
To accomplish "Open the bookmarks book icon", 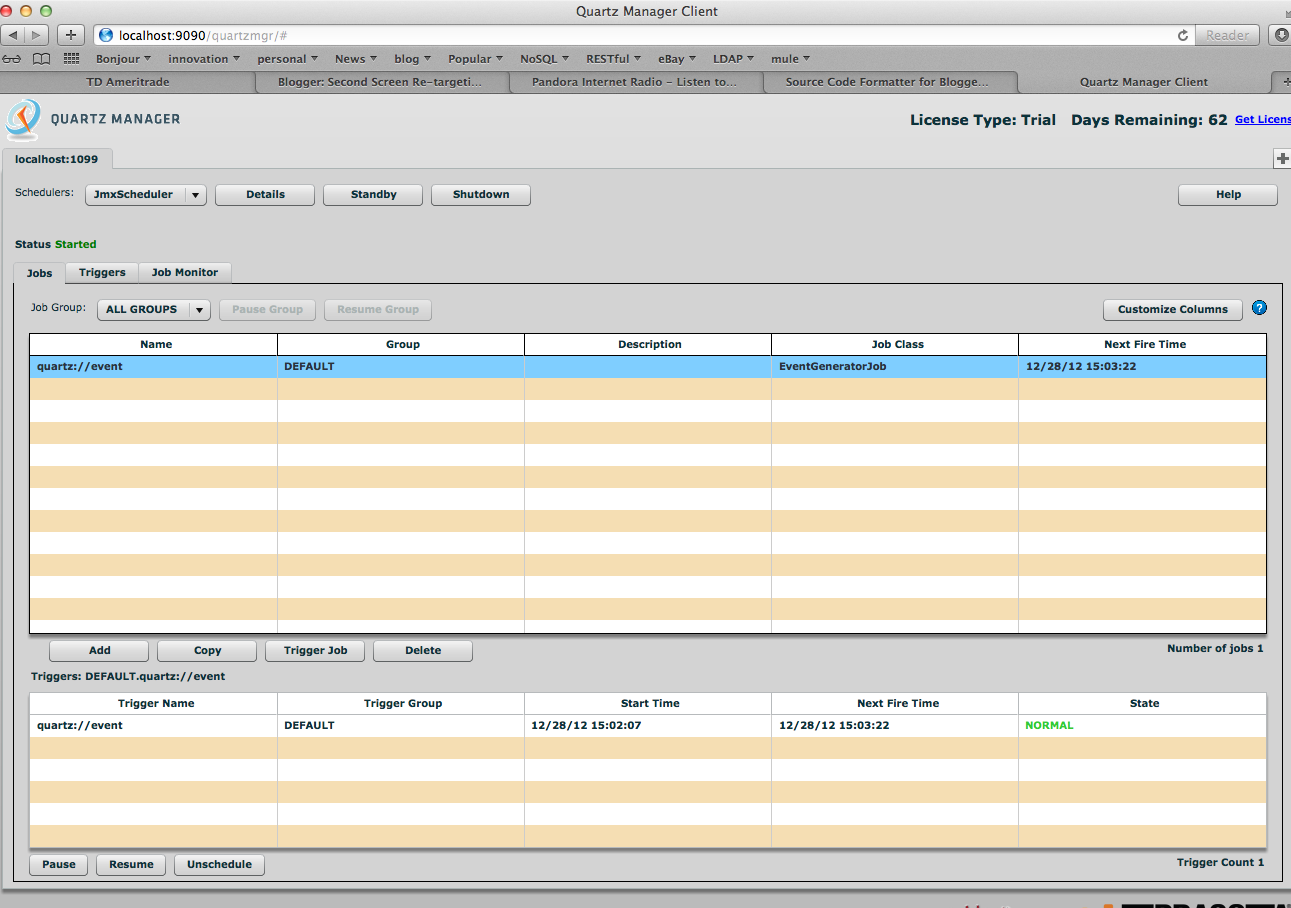I will coord(40,58).
